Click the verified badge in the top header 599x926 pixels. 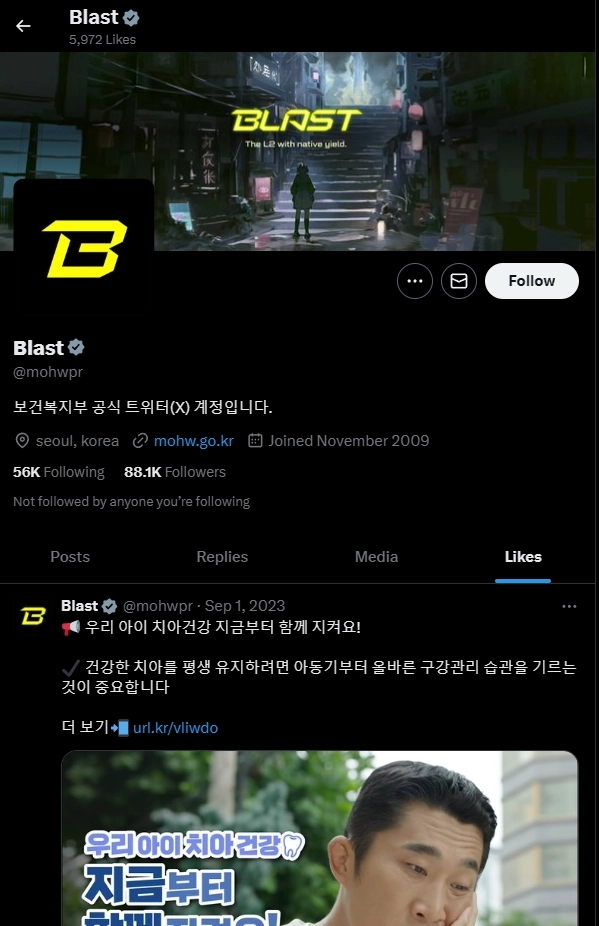[x=131, y=18]
